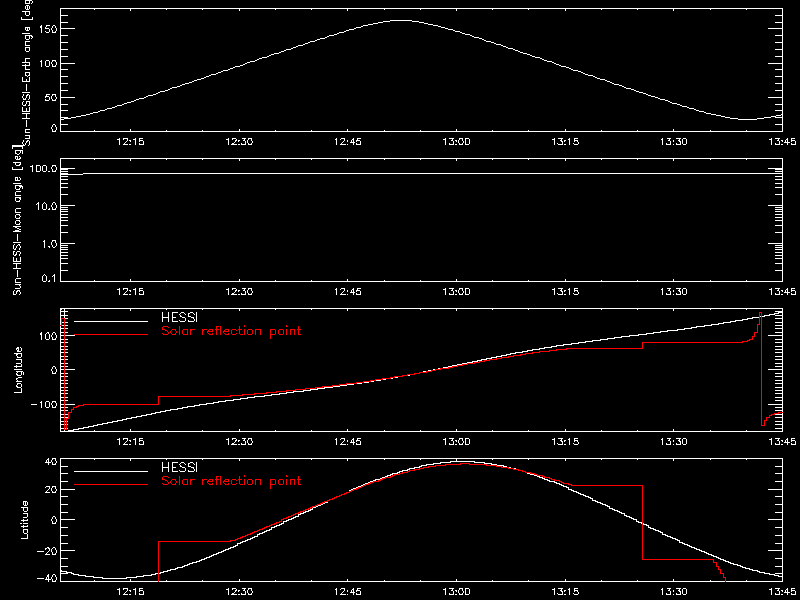Image resolution: width=800 pixels, height=600 pixels.
Task: Click 13:15 tick under Longitude plot
Action: click(x=565, y=442)
